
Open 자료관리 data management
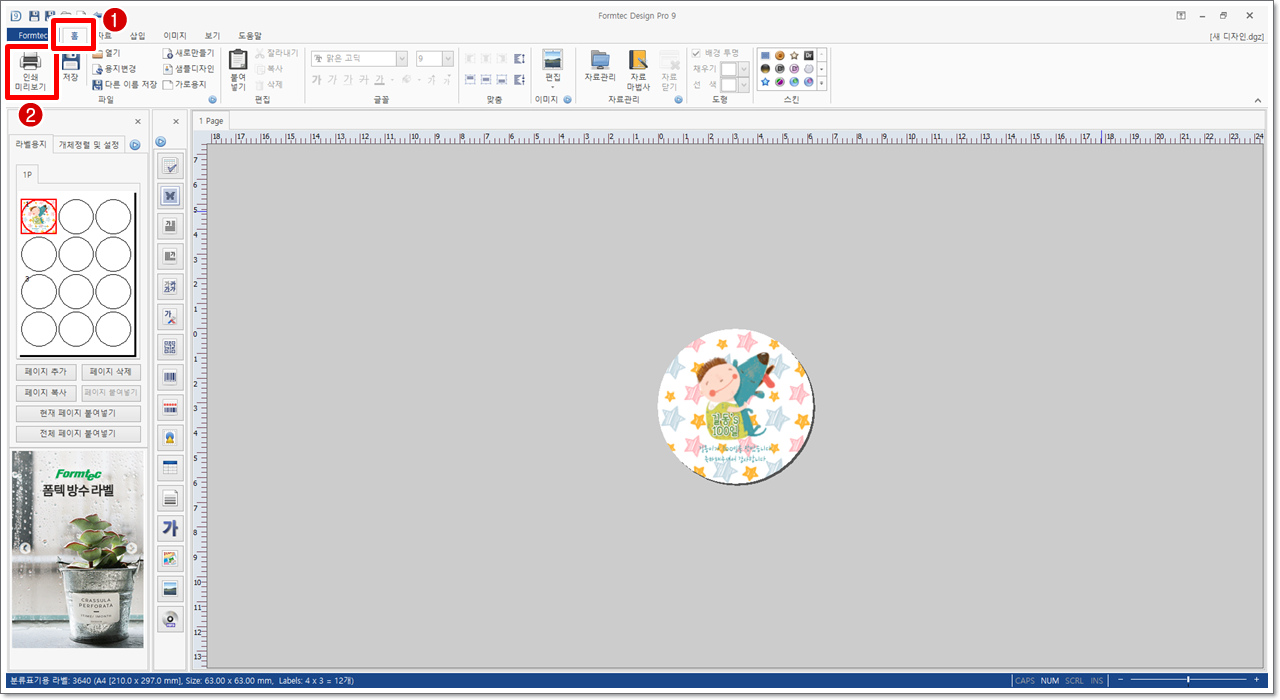pyautogui.click(x=600, y=66)
